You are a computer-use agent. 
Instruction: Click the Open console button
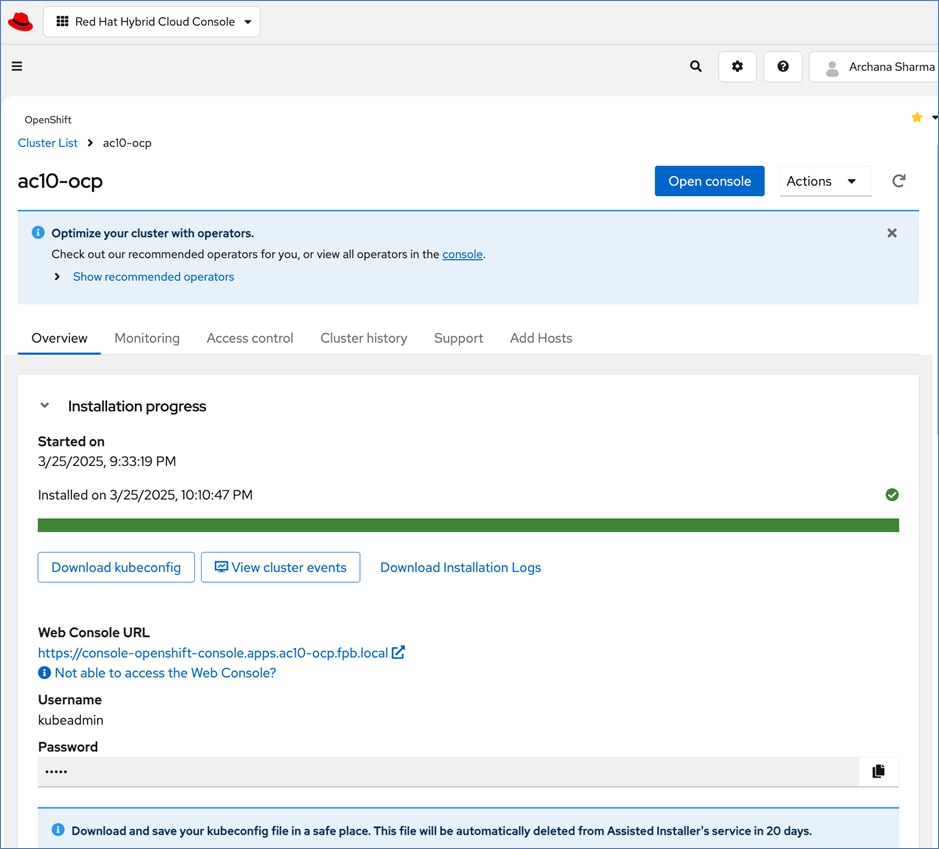tap(709, 181)
